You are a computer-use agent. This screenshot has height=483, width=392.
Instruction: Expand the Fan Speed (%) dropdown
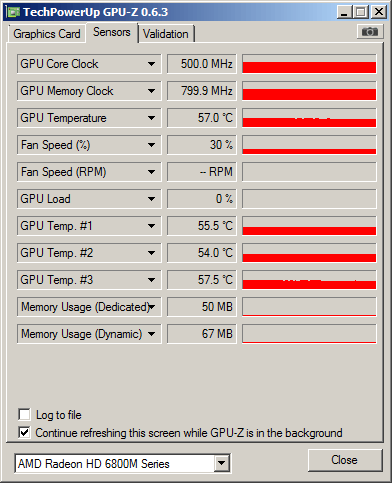[x=151, y=145]
